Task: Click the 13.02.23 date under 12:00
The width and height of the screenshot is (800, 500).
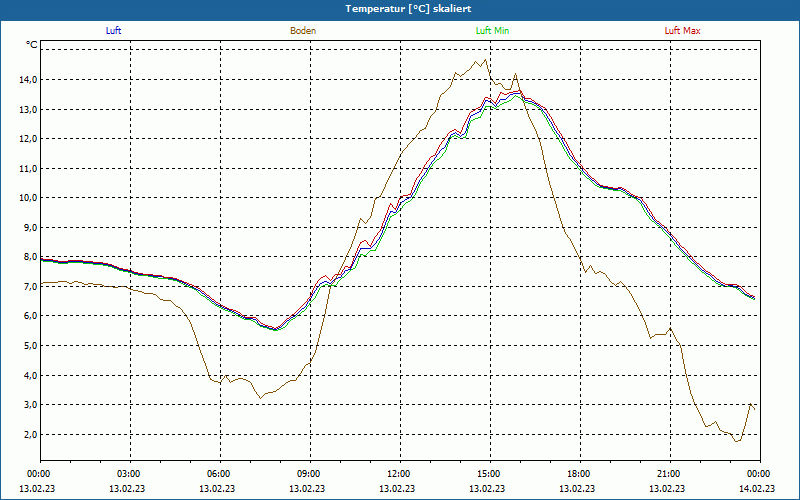Action: click(397, 488)
